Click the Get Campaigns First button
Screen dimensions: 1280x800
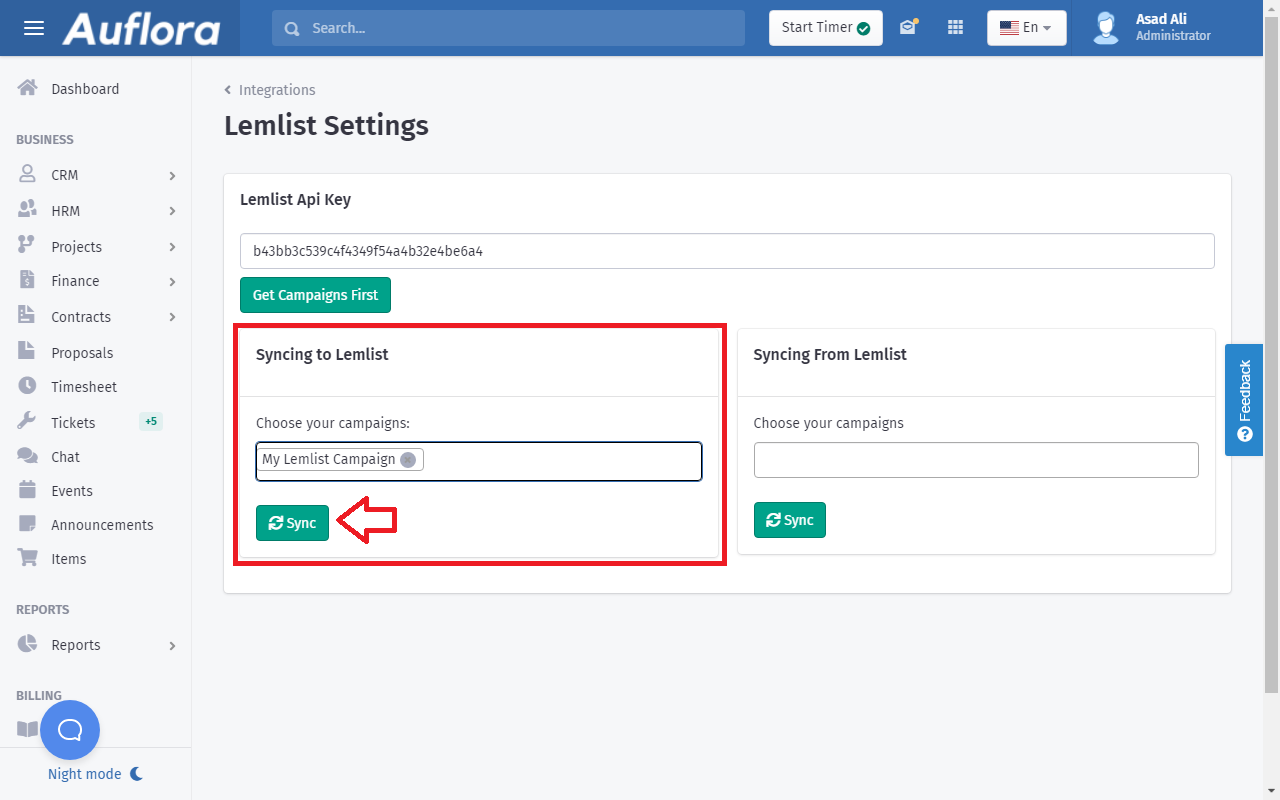[x=315, y=295]
